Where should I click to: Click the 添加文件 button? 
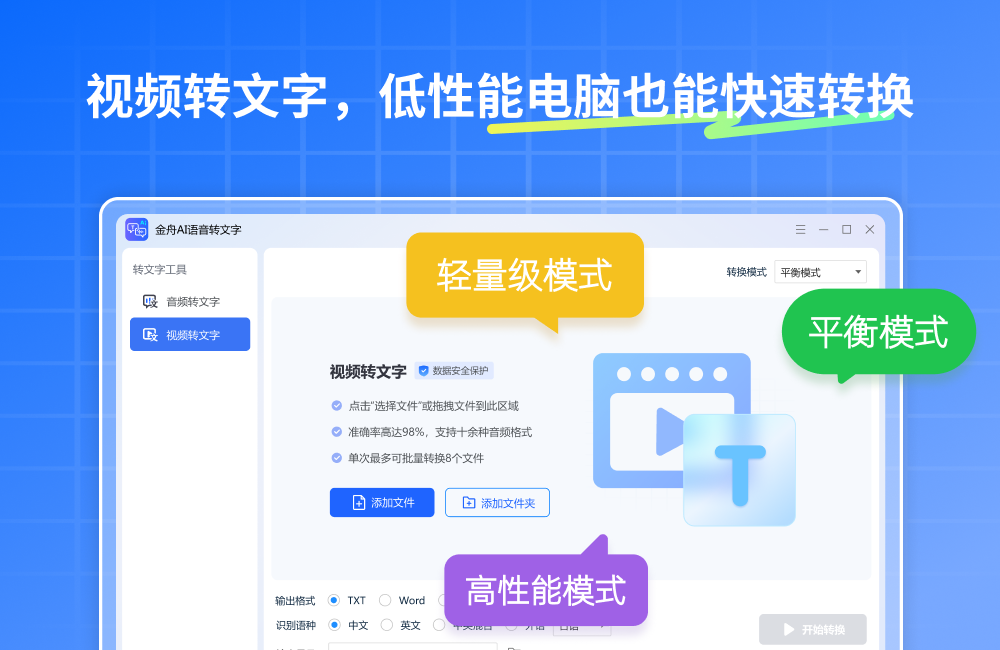point(381,502)
